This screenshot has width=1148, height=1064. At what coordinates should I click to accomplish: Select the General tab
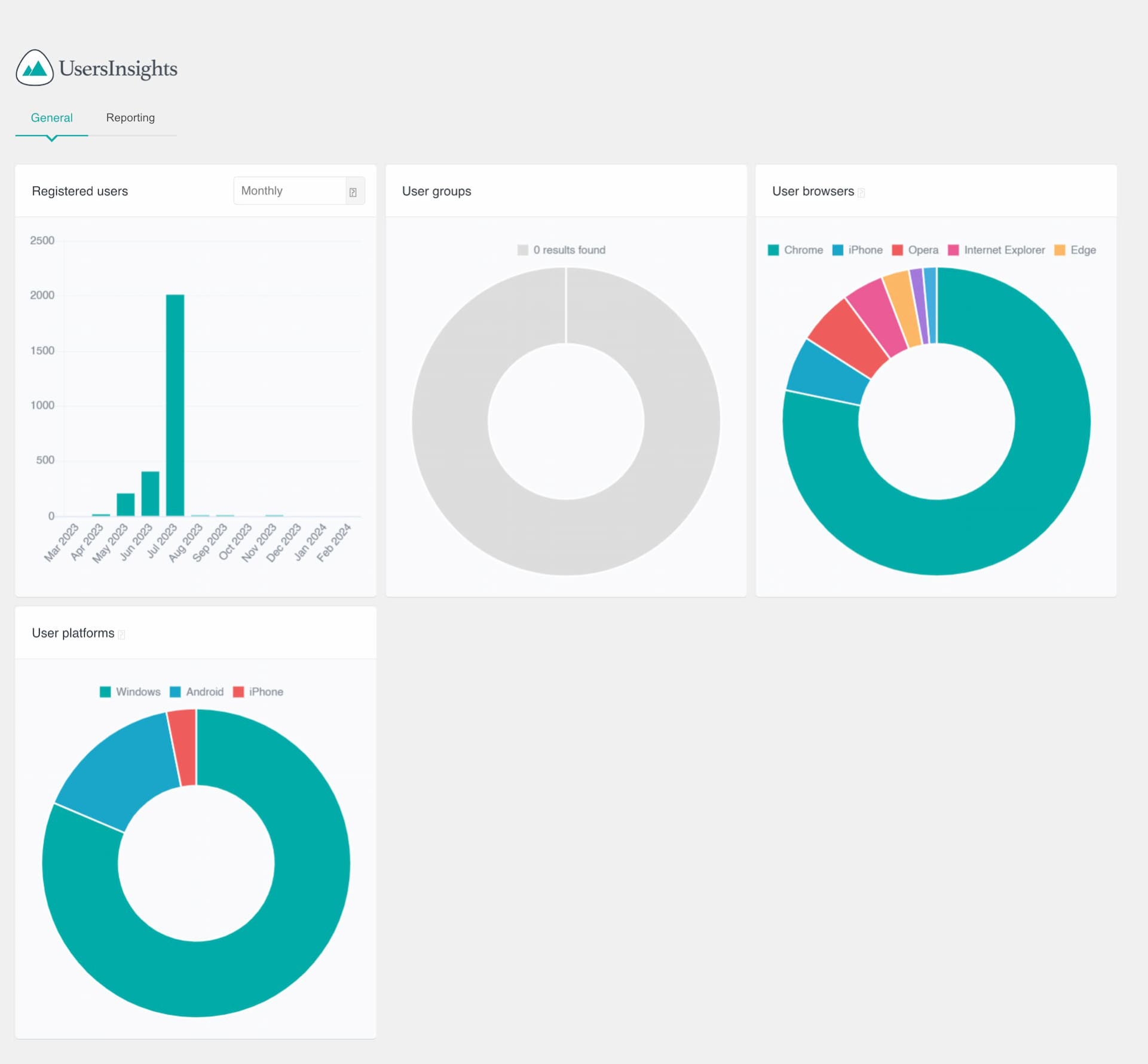[52, 118]
